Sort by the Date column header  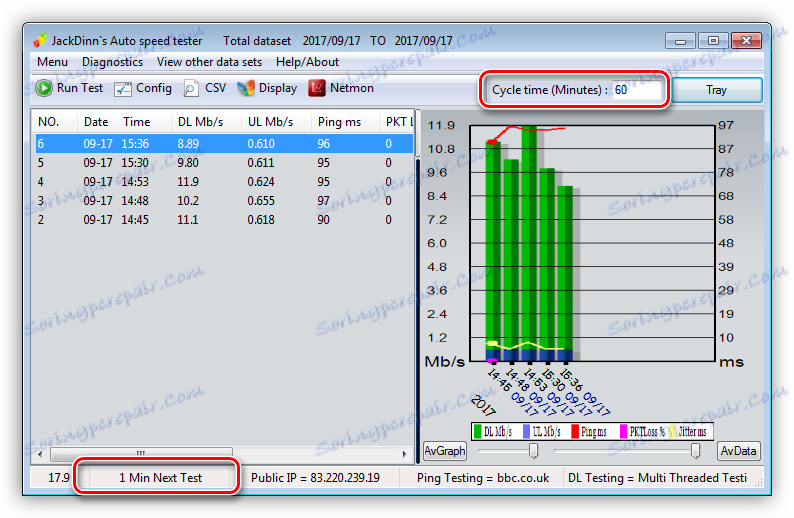point(96,122)
